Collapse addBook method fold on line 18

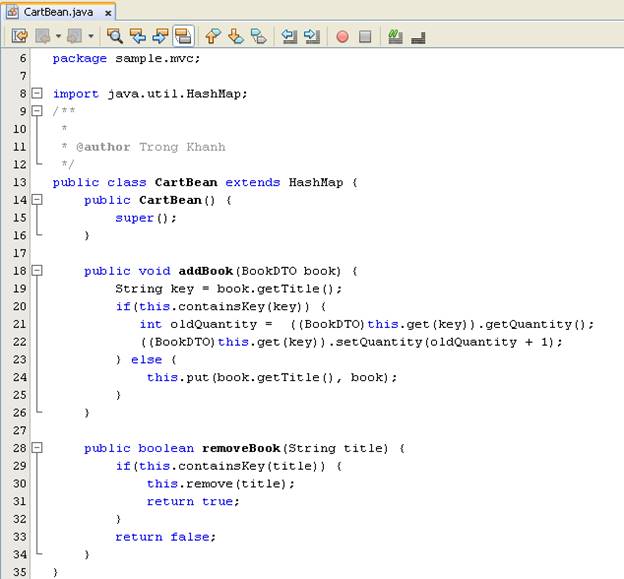coord(37,271)
